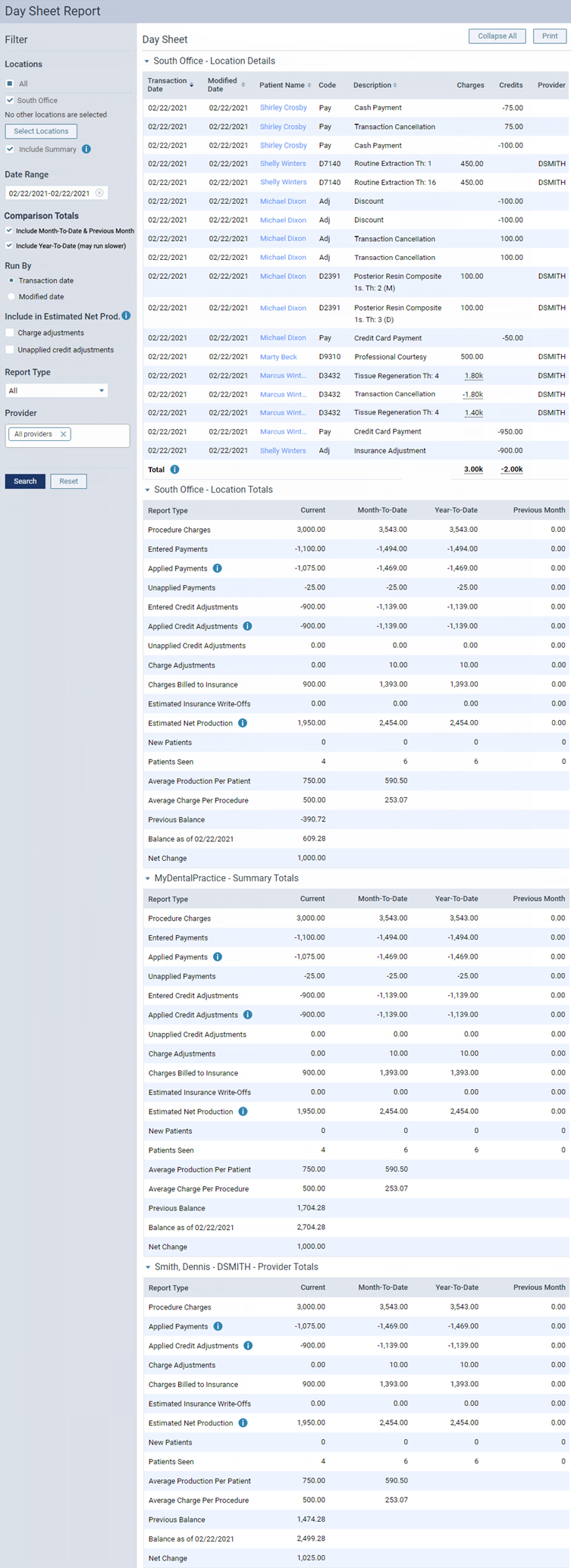
Task: Clear the date range with the X icon
Action: [99, 193]
